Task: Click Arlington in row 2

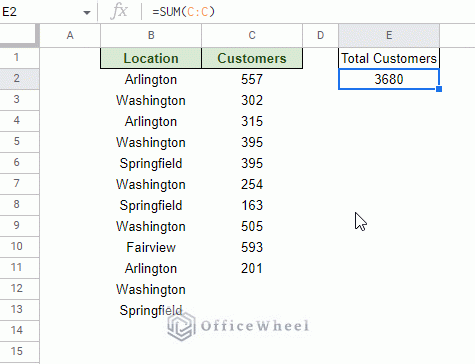Action: point(151,79)
